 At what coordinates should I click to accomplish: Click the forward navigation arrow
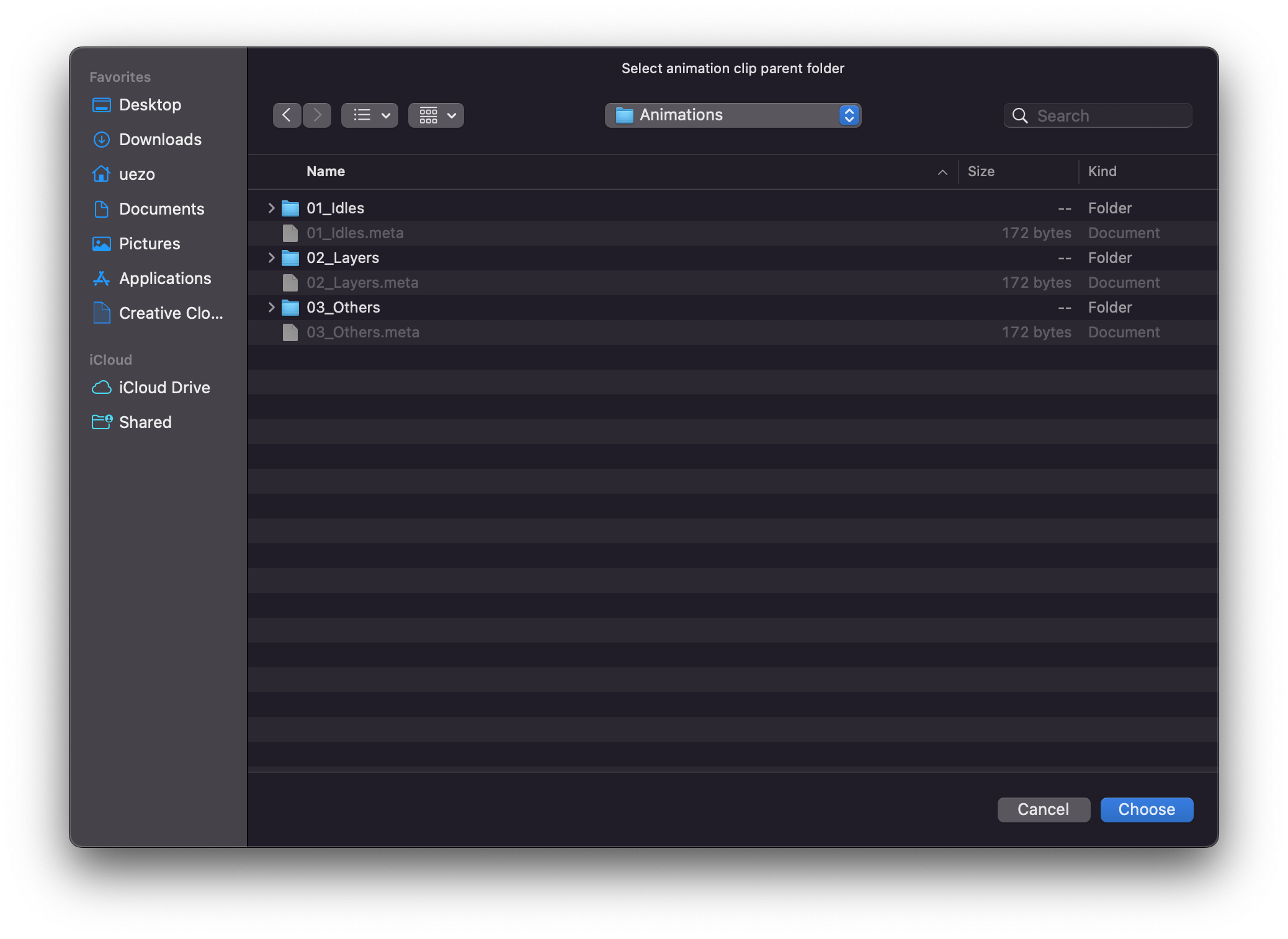[x=317, y=115]
